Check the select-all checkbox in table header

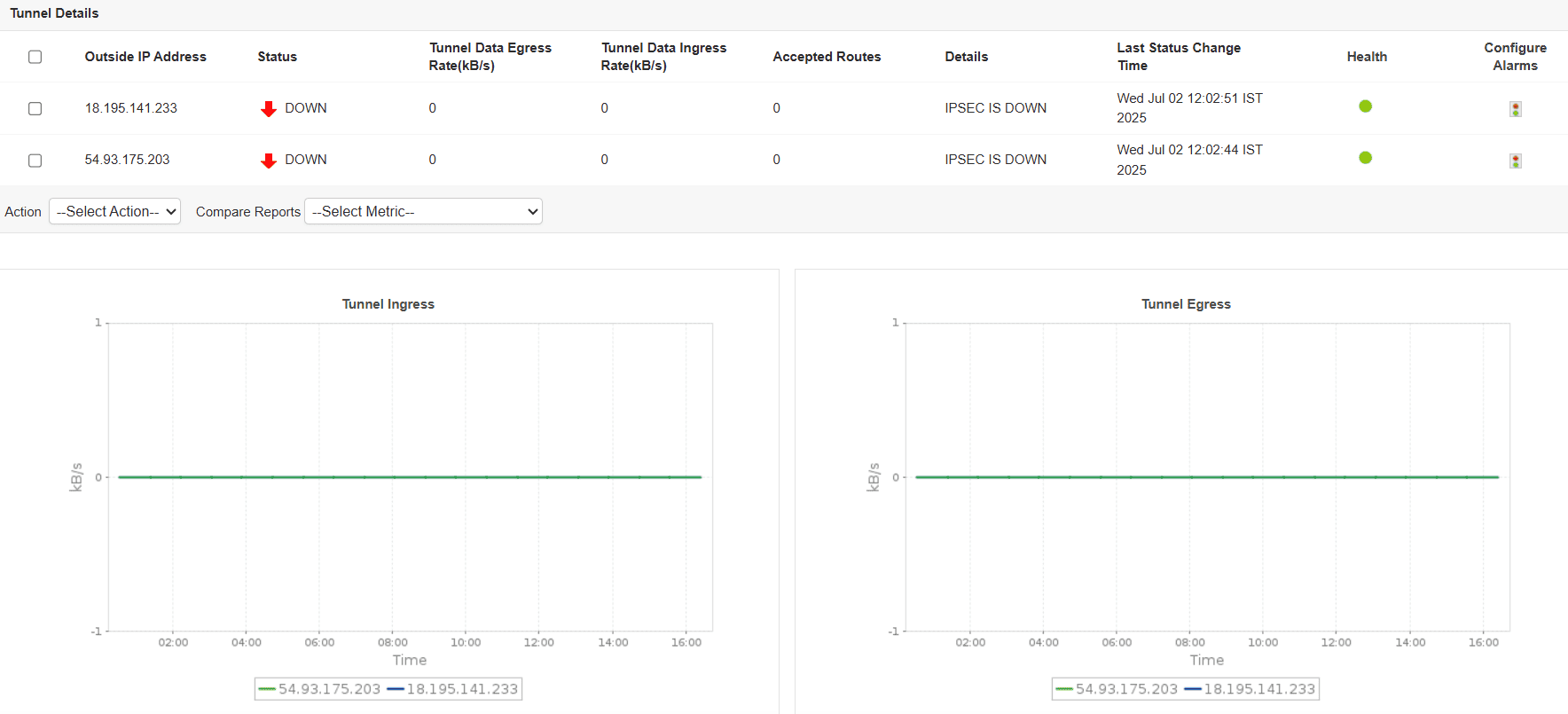(x=35, y=57)
